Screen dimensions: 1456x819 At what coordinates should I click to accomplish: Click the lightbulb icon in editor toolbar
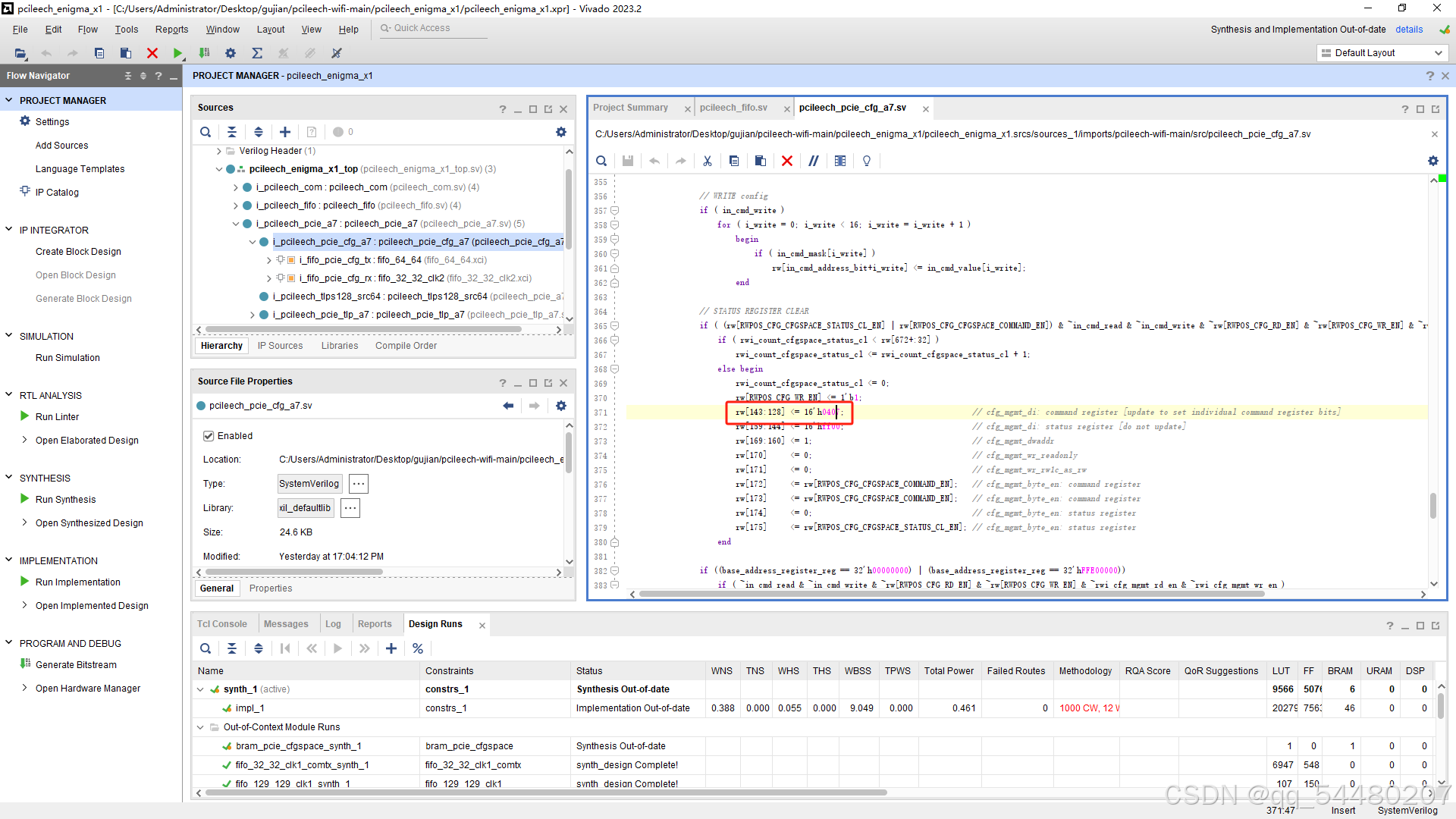(867, 161)
